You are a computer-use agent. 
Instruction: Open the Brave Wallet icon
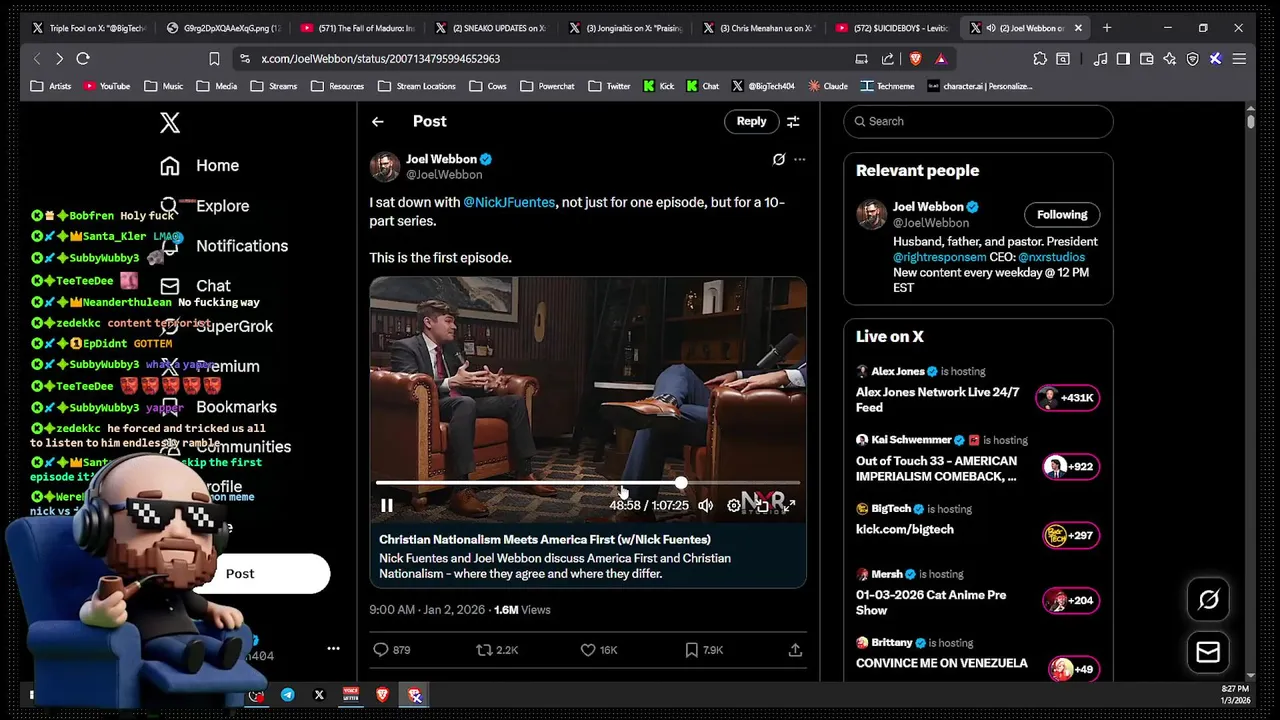pyautogui.click(x=1146, y=59)
